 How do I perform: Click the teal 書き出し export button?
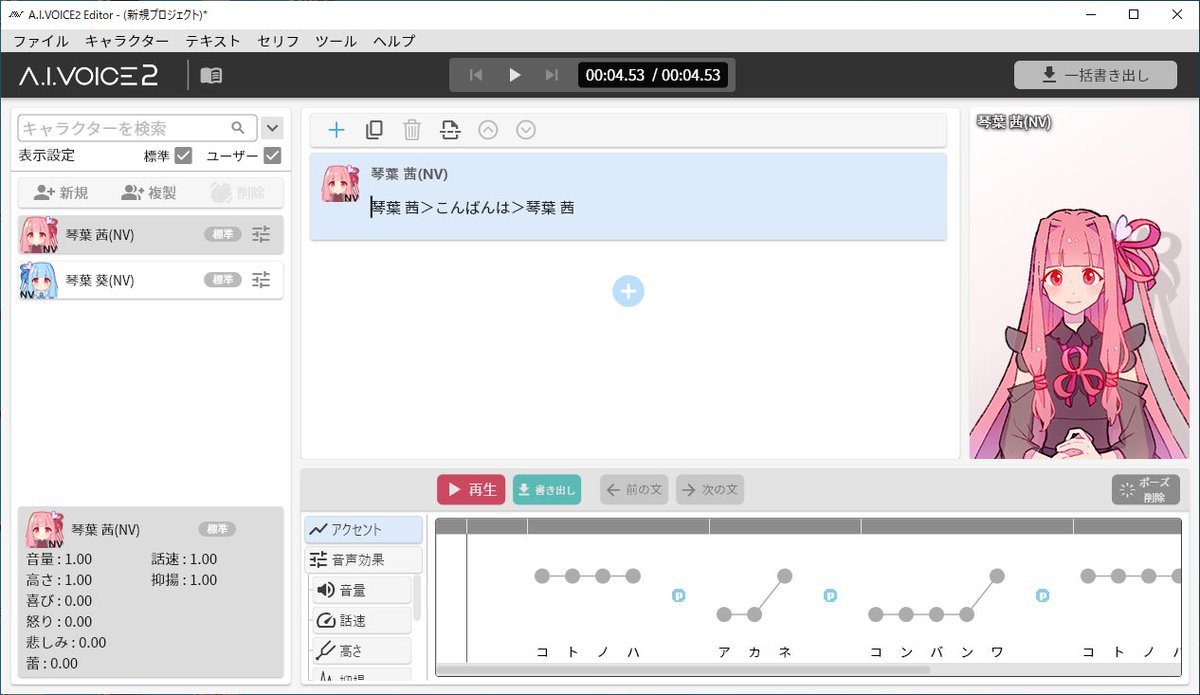(x=547, y=489)
